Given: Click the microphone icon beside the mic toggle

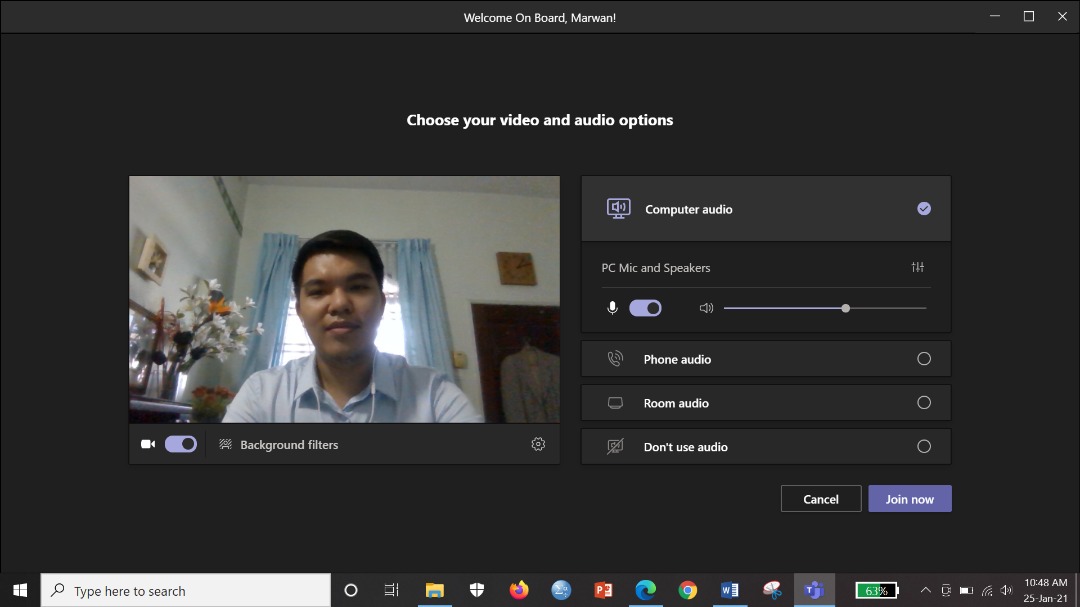Looking at the screenshot, I should [613, 308].
